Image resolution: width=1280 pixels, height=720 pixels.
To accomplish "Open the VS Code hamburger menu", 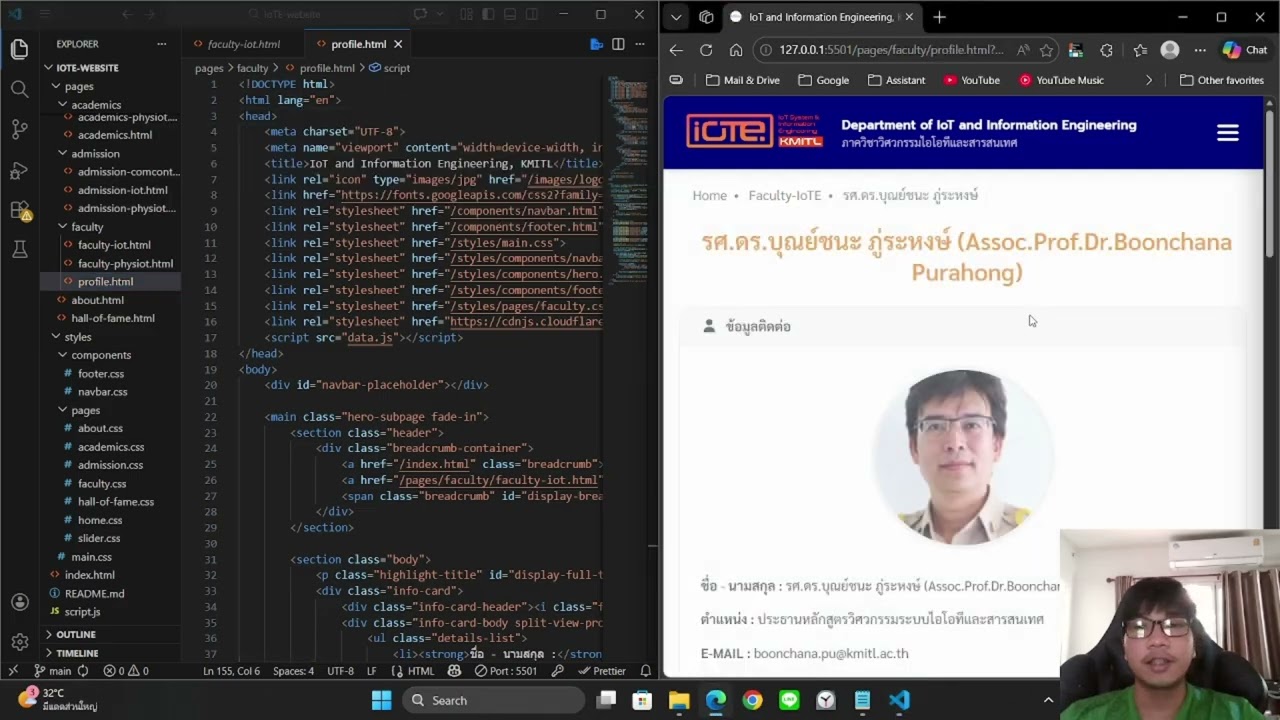I will pos(46,15).
